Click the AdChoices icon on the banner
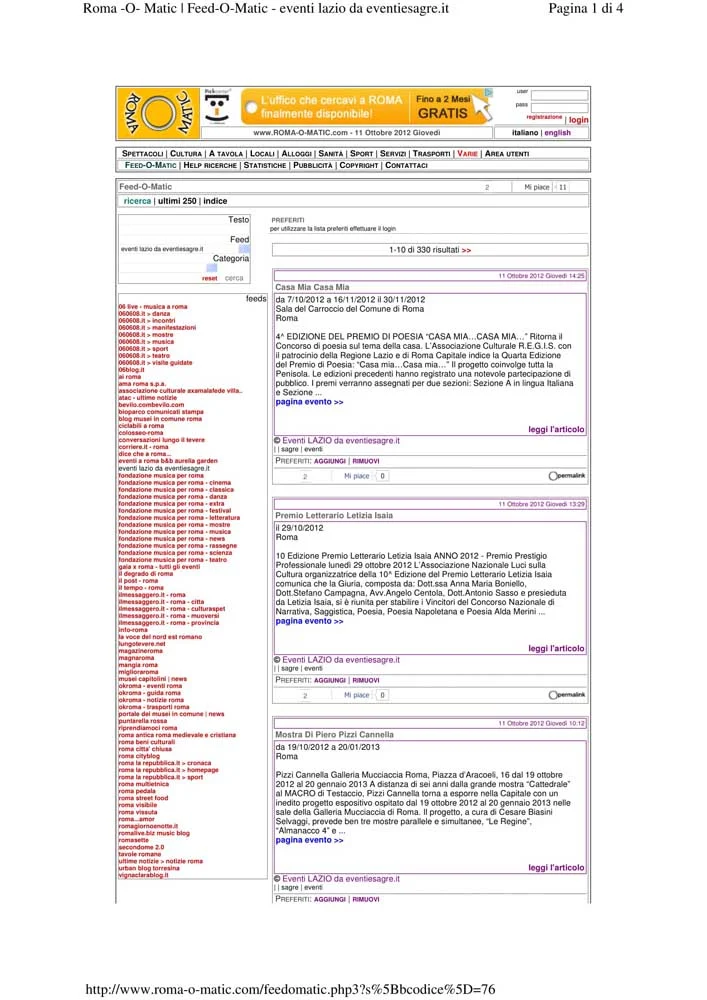This screenshot has height=1000, width=707. click(489, 93)
